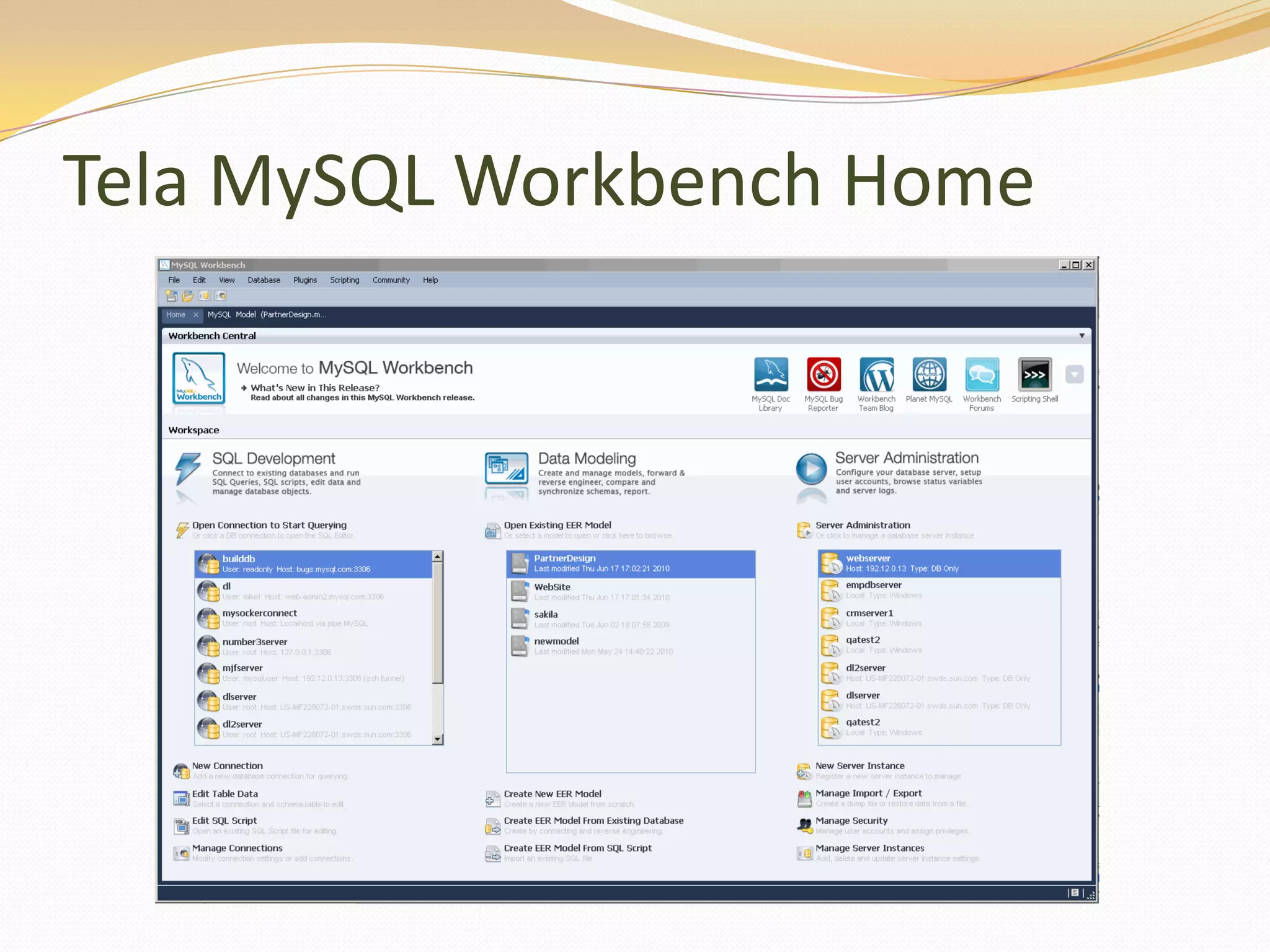Viewport: 1270px width, 952px height.
Task: Open the Plugins menu
Action: pos(305,280)
